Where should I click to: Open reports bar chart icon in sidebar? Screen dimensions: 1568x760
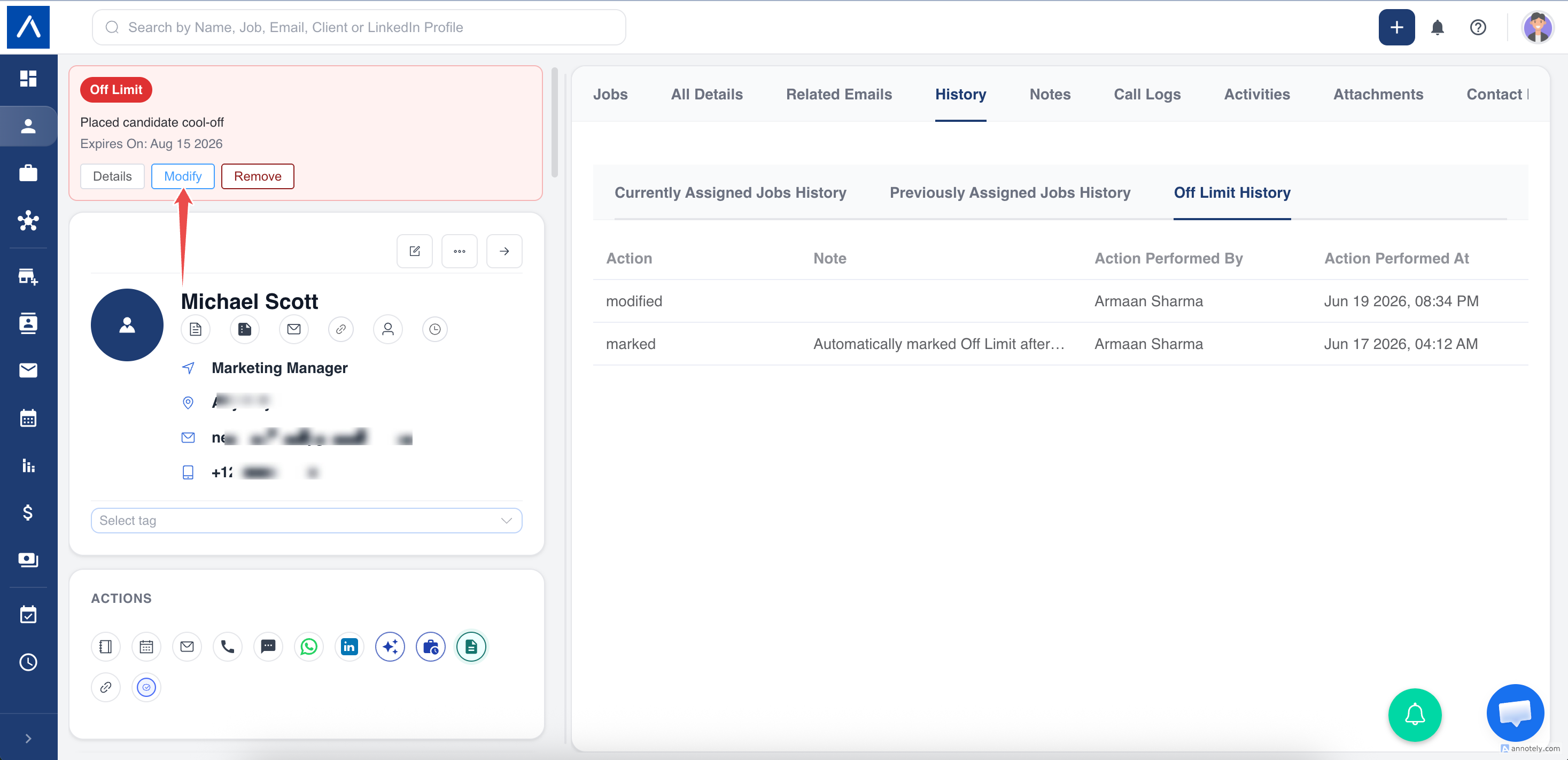pos(28,466)
